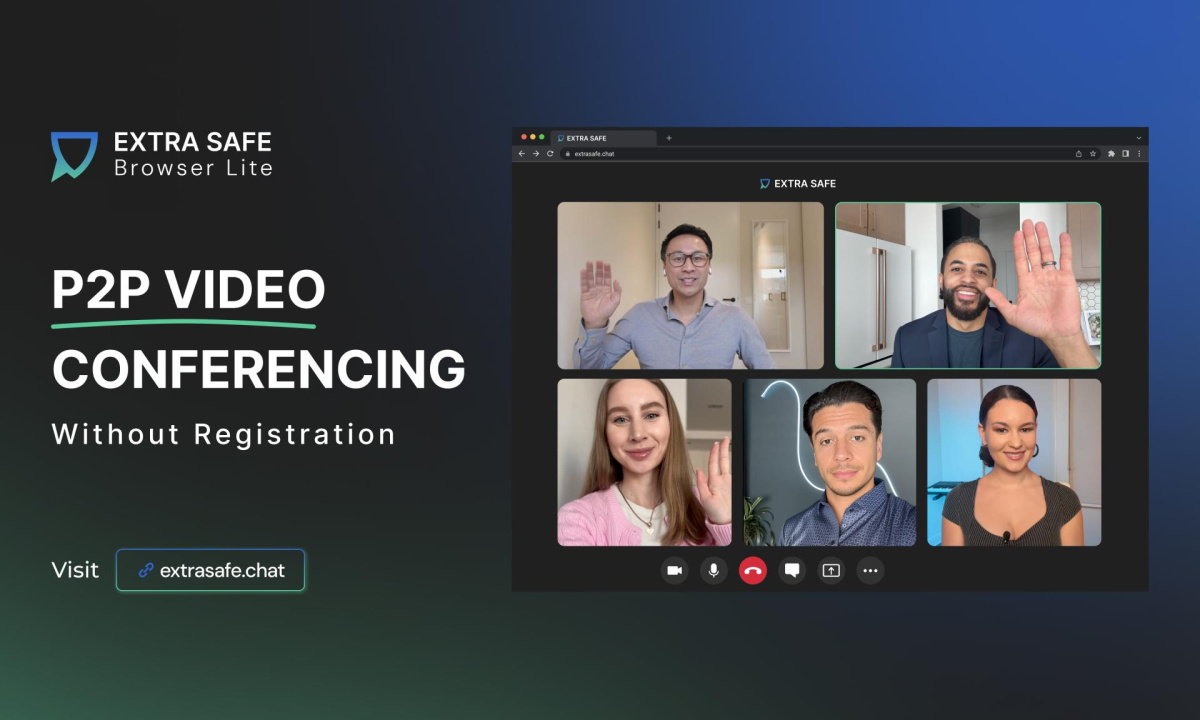
Task: Click the extrasafe.chat link button after Visit
Action: (x=211, y=570)
